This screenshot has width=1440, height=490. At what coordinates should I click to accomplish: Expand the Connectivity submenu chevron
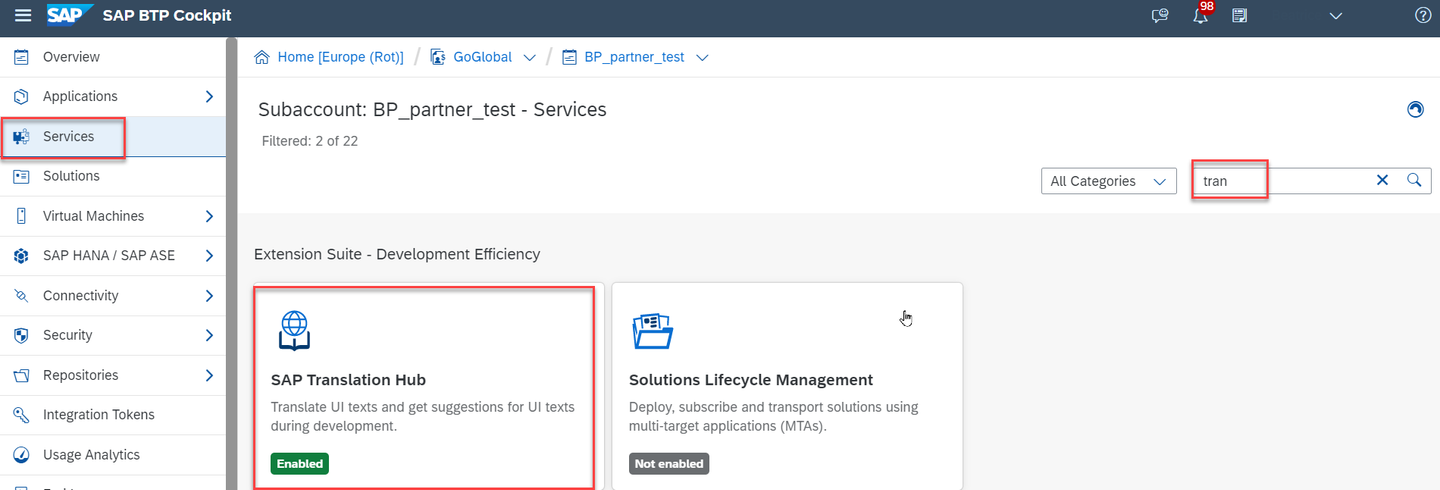pos(209,296)
